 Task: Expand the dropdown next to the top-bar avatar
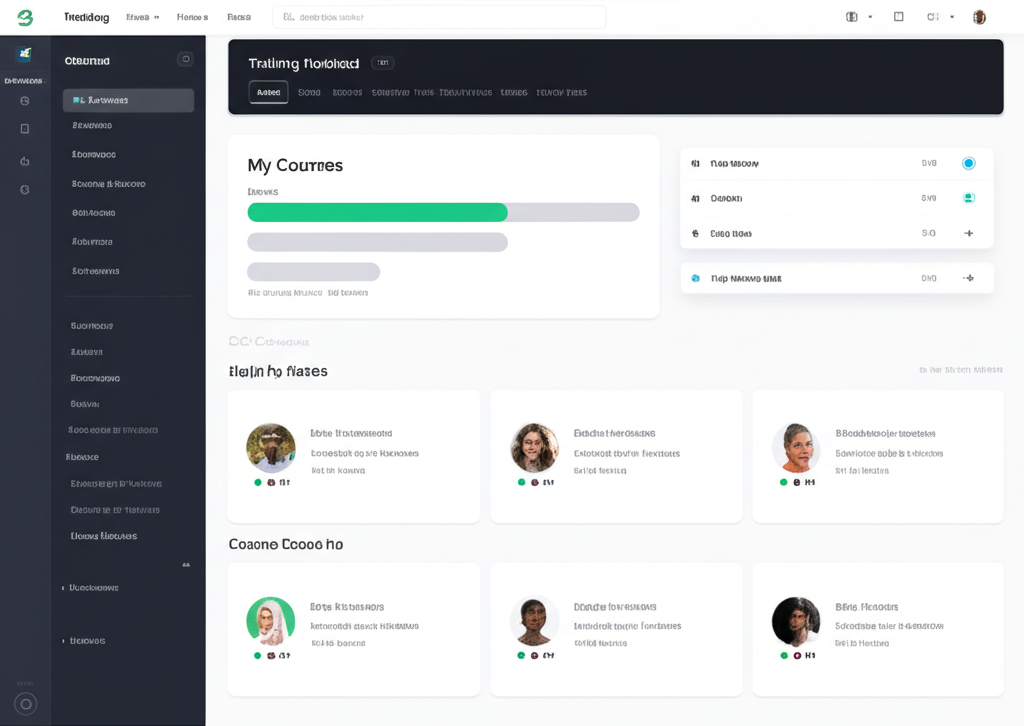coord(952,17)
